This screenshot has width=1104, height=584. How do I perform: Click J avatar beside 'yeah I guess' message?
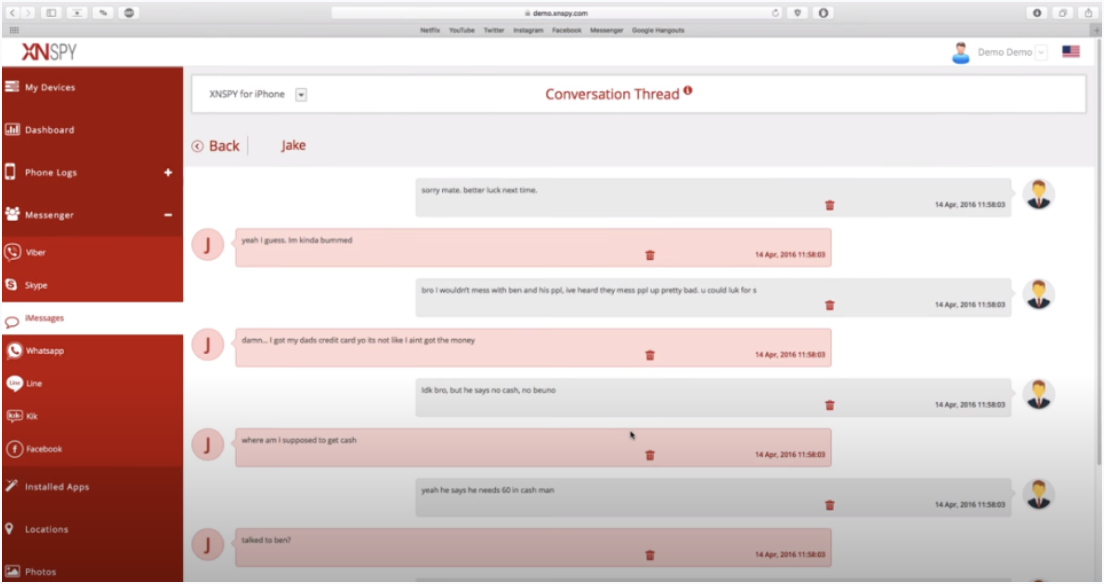coord(208,244)
